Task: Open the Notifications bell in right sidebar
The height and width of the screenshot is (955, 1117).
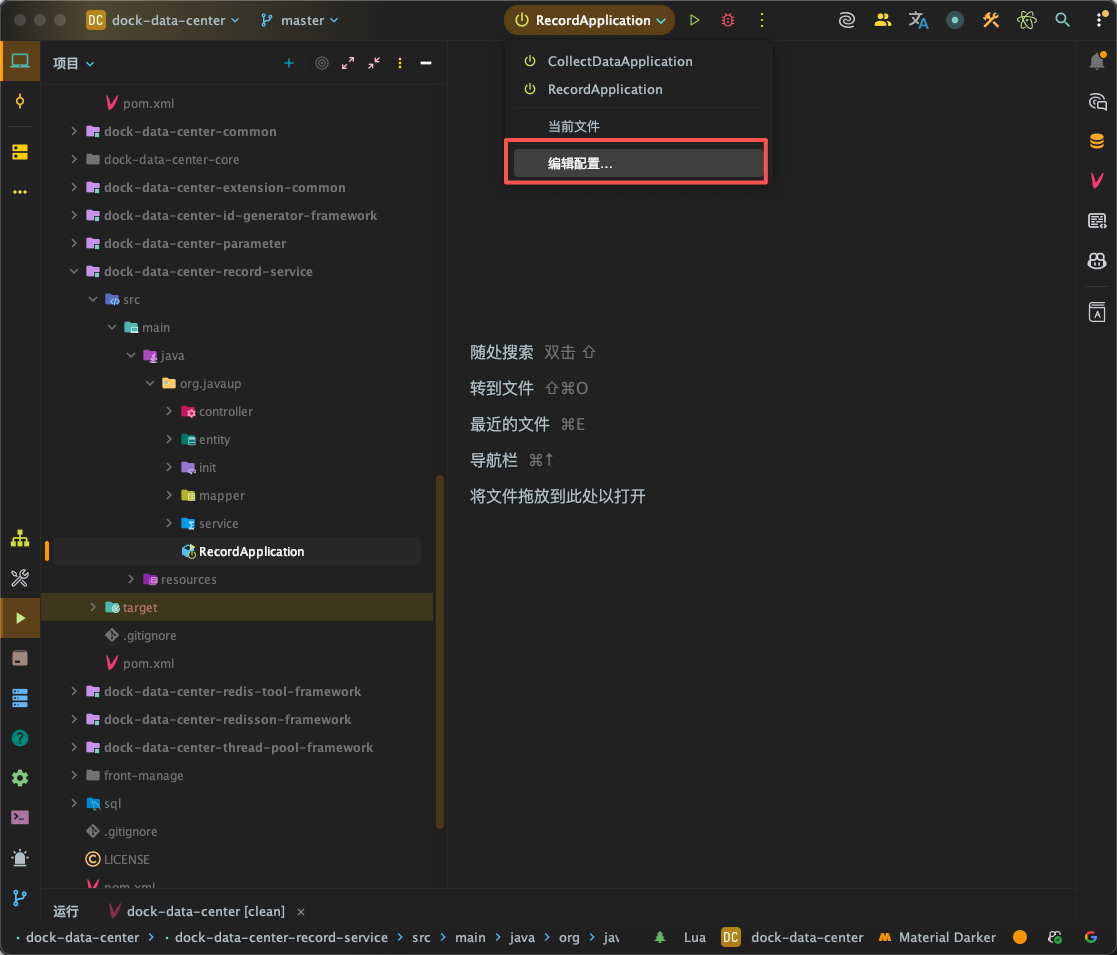Action: [1097, 62]
